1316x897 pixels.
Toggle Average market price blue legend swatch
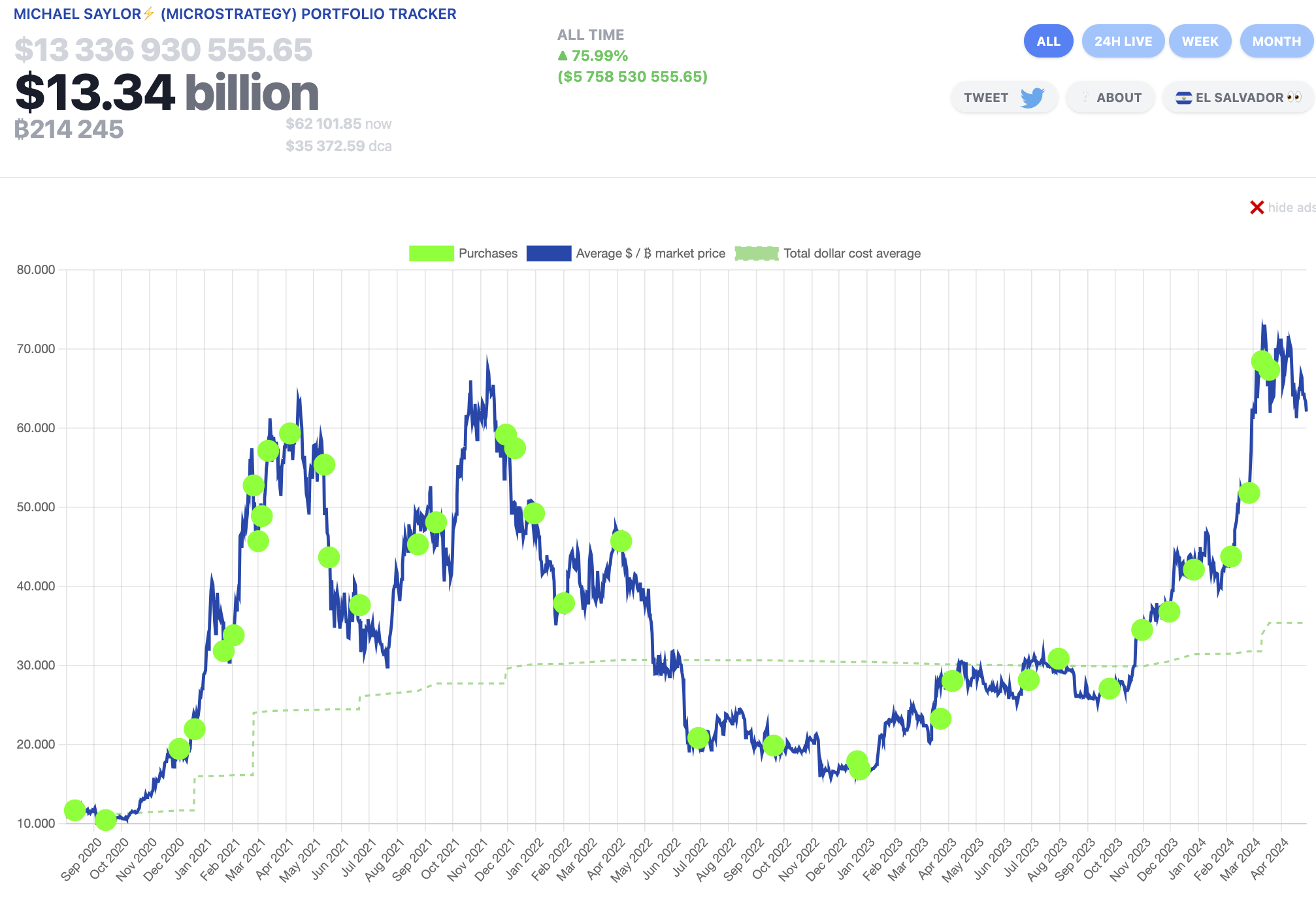pyautogui.click(x=549, y=254)
